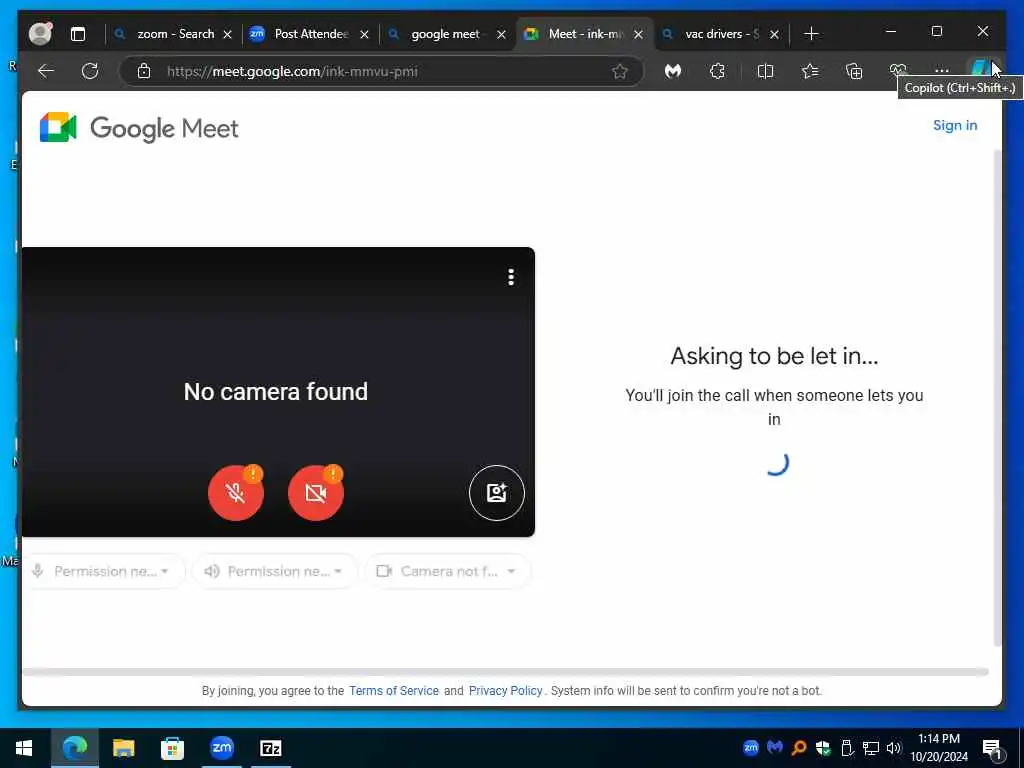Open the network status tray icon
1024x768 pixels.
(871, 748)
